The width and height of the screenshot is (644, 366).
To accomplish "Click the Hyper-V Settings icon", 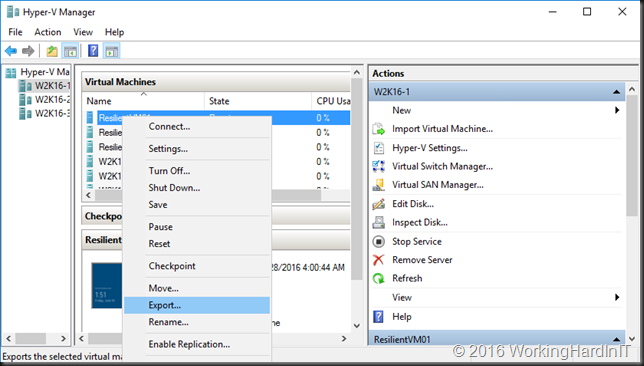I will pyautogui.click(x=378, y=148).
